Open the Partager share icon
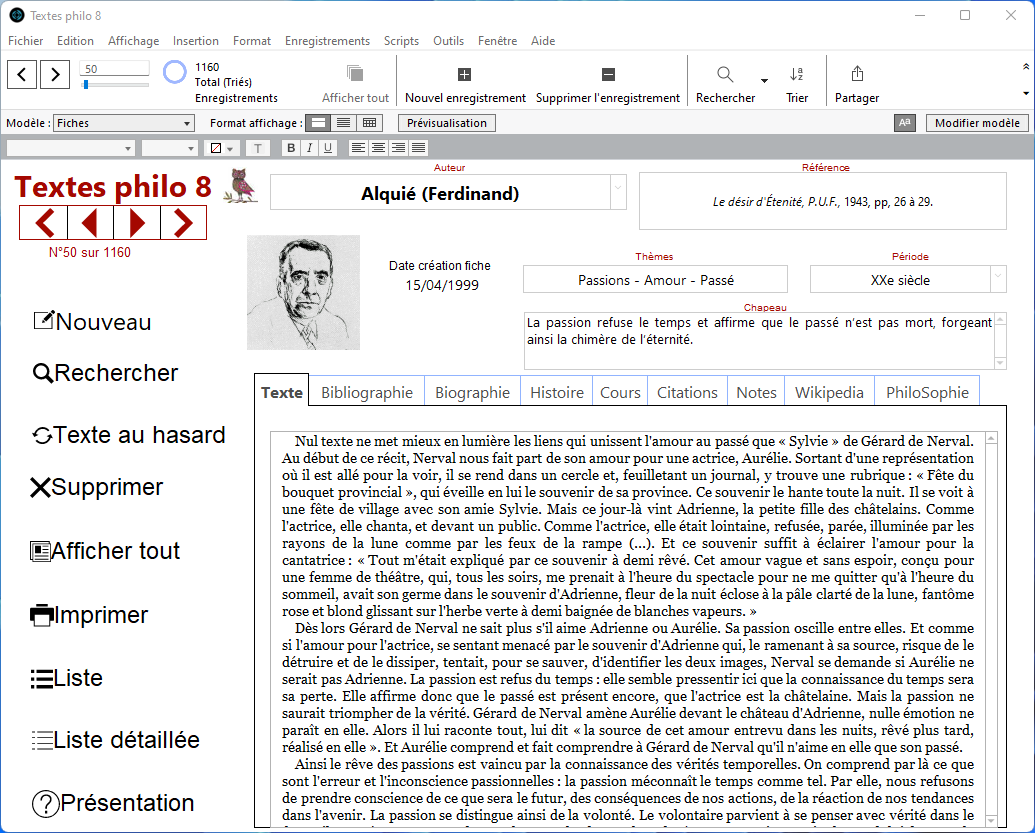 point(857,75)
